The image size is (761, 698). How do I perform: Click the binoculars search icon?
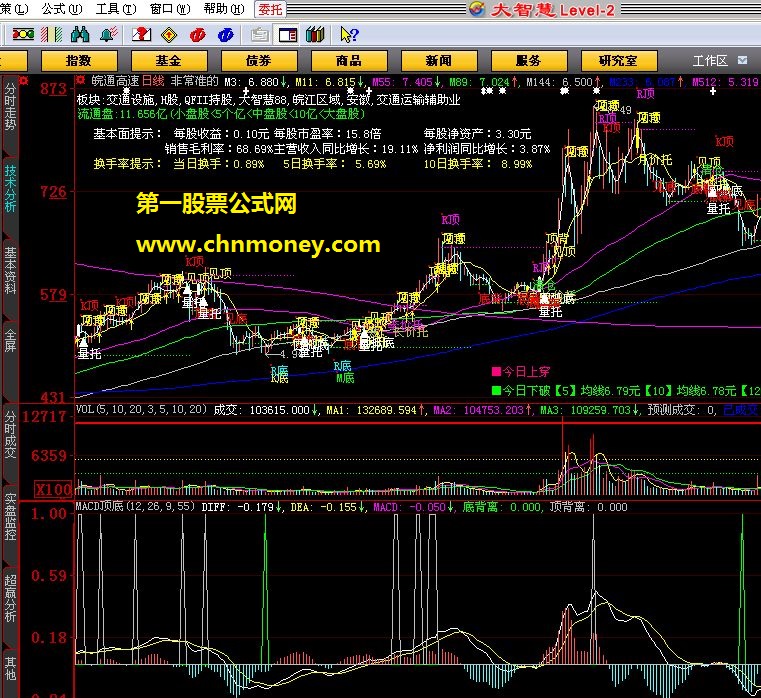80,34
